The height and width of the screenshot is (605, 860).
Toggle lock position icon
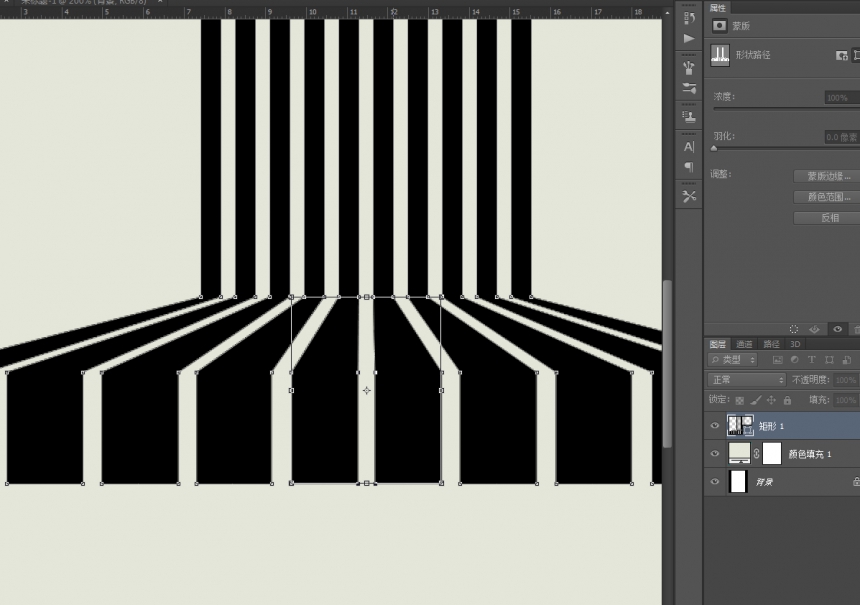[771, 400]
